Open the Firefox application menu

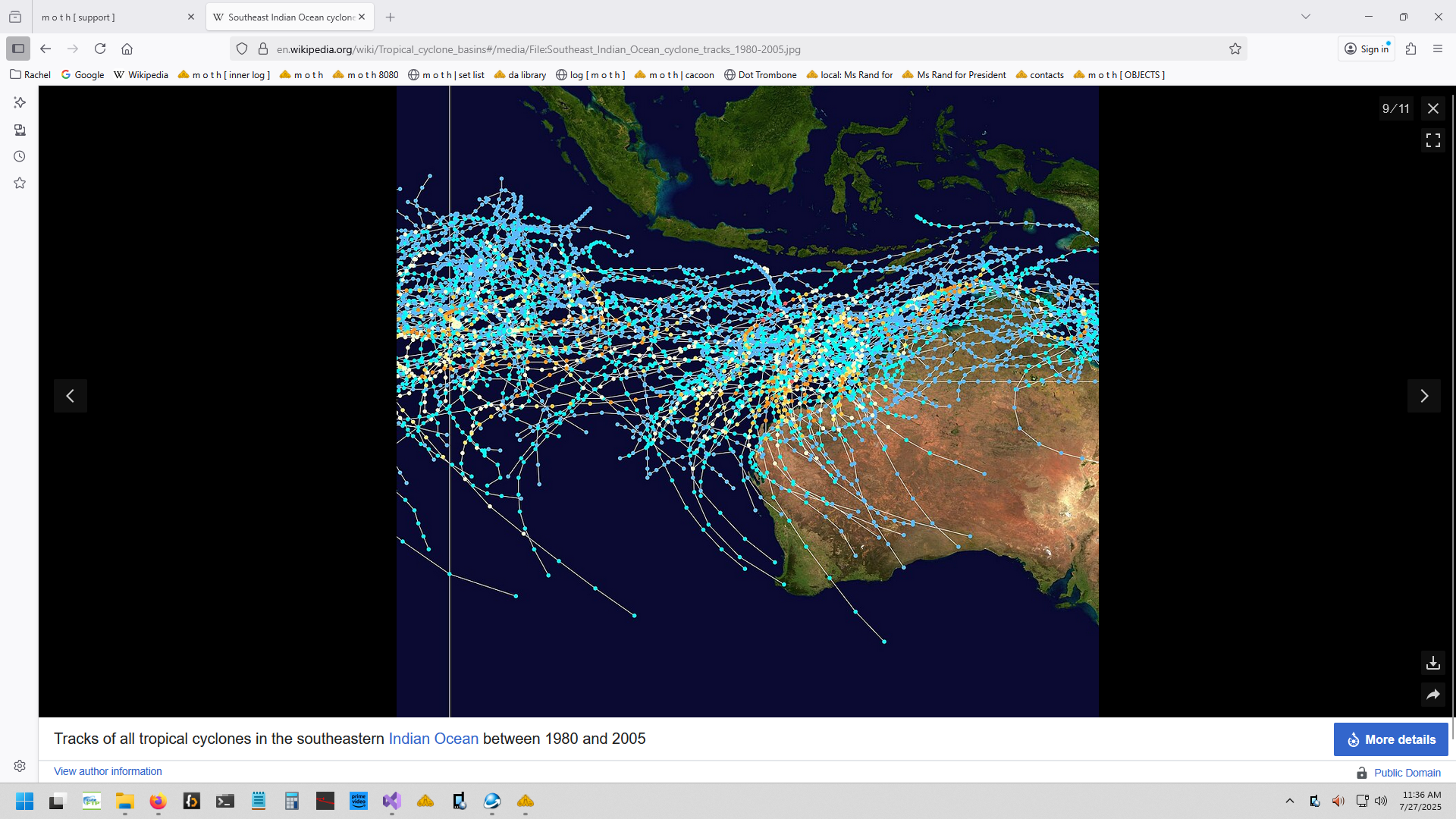[1438, 49]
